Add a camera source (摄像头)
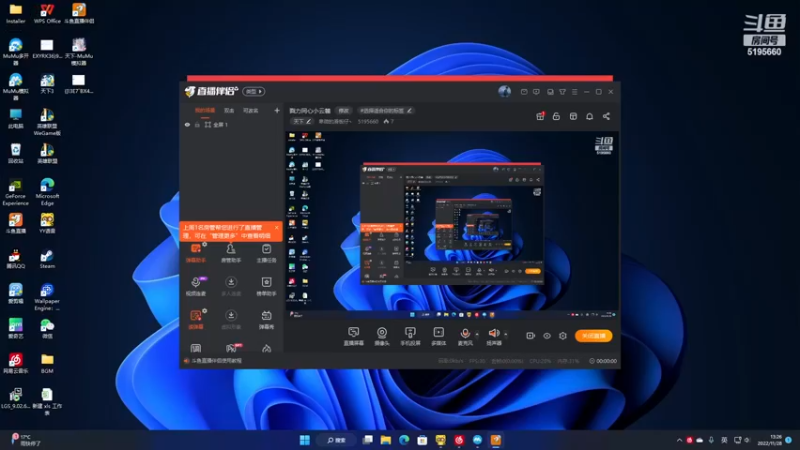This screenshot has width=800, height=450. tap(382, 336)
